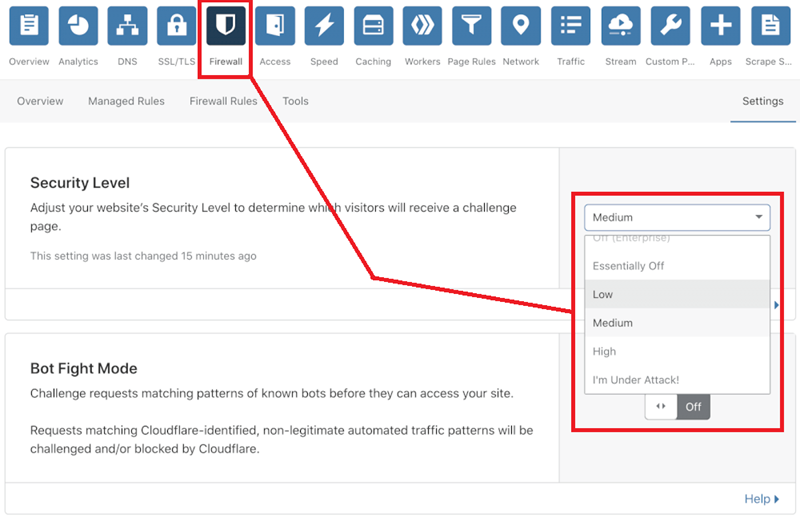Open the Custom Pages wrench icon
Image resolution: width=800 pixels, height=520 pixels.
(670, 26)
